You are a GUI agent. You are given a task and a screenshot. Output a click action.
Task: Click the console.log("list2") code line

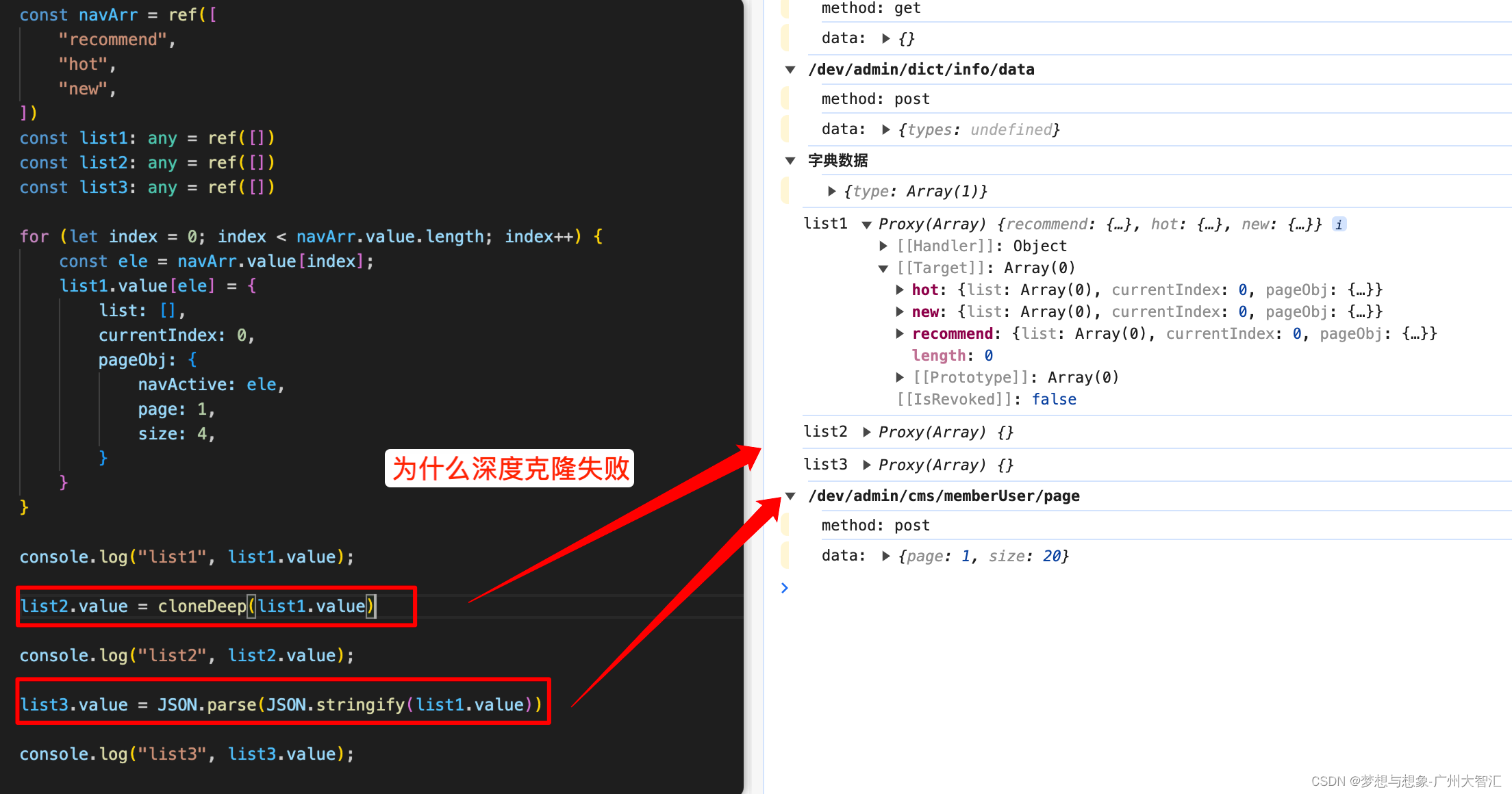tap(187, 656)
